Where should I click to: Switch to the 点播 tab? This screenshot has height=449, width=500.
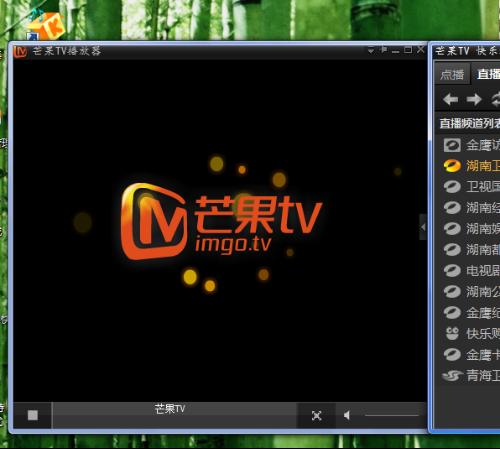click(x=452, y=75)
